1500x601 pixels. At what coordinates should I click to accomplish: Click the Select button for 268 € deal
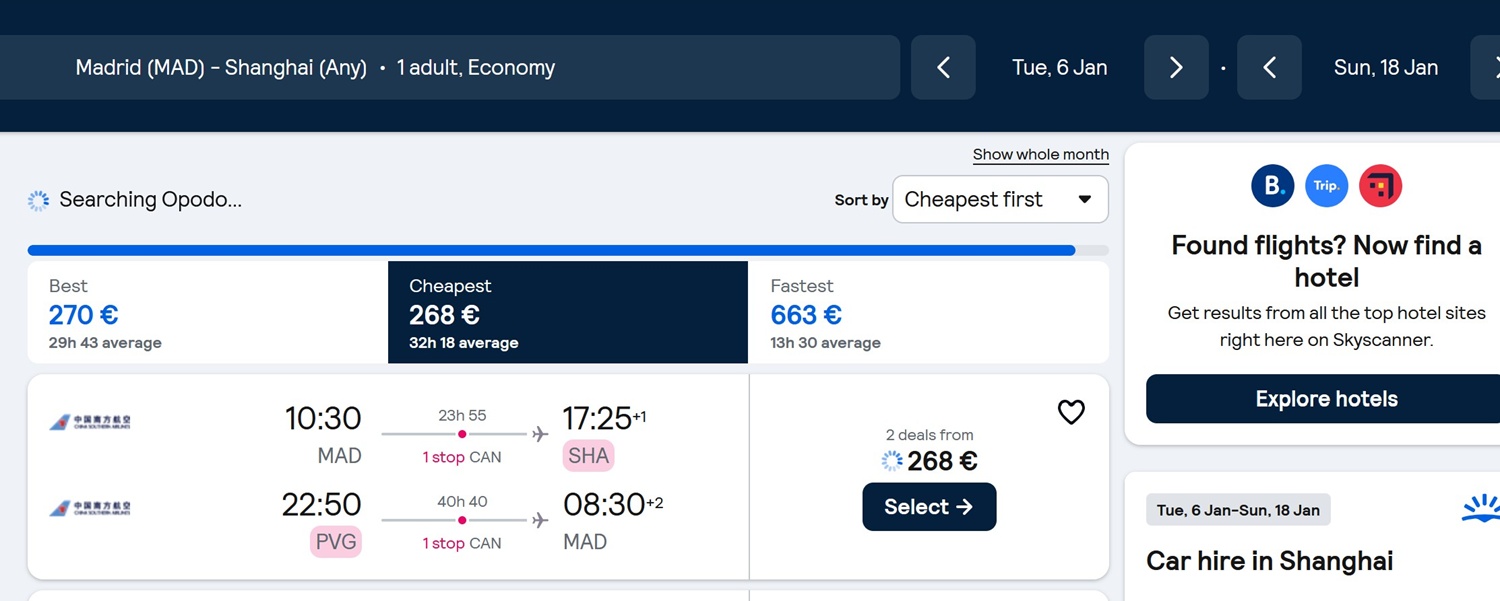coord(929,507)
